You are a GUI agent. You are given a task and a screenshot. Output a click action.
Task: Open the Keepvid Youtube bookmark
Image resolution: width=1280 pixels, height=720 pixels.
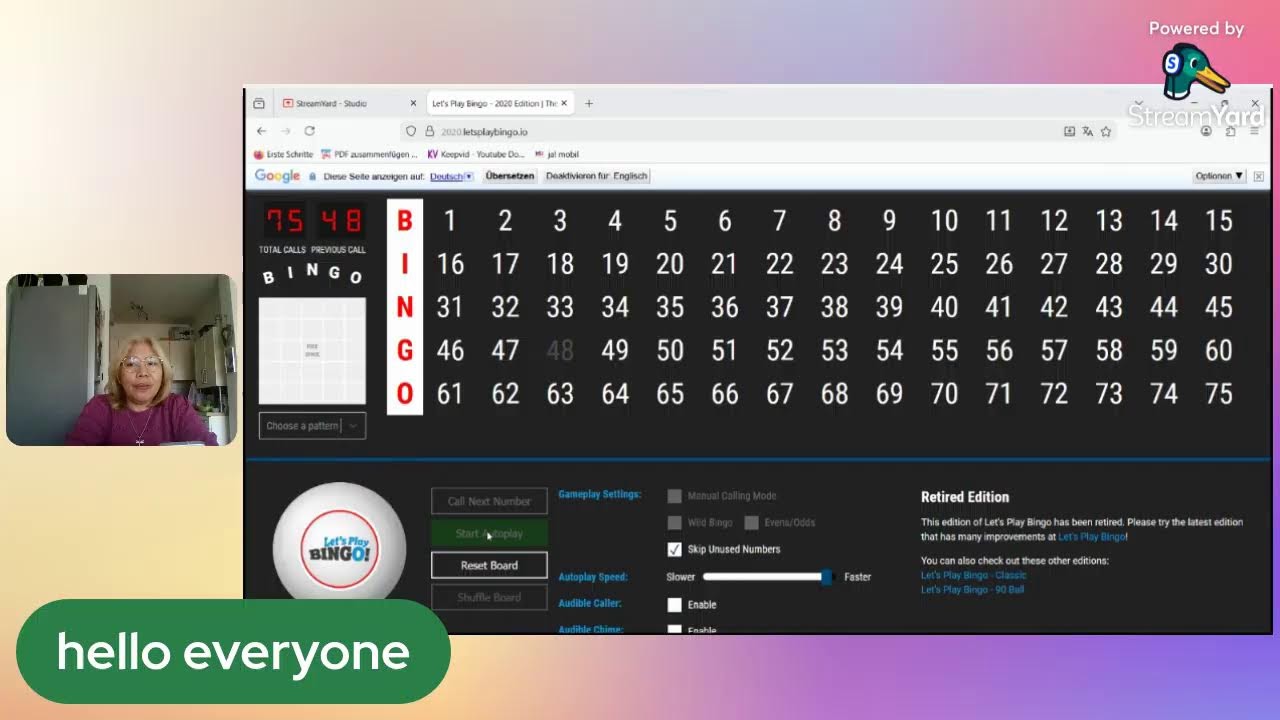476,155
